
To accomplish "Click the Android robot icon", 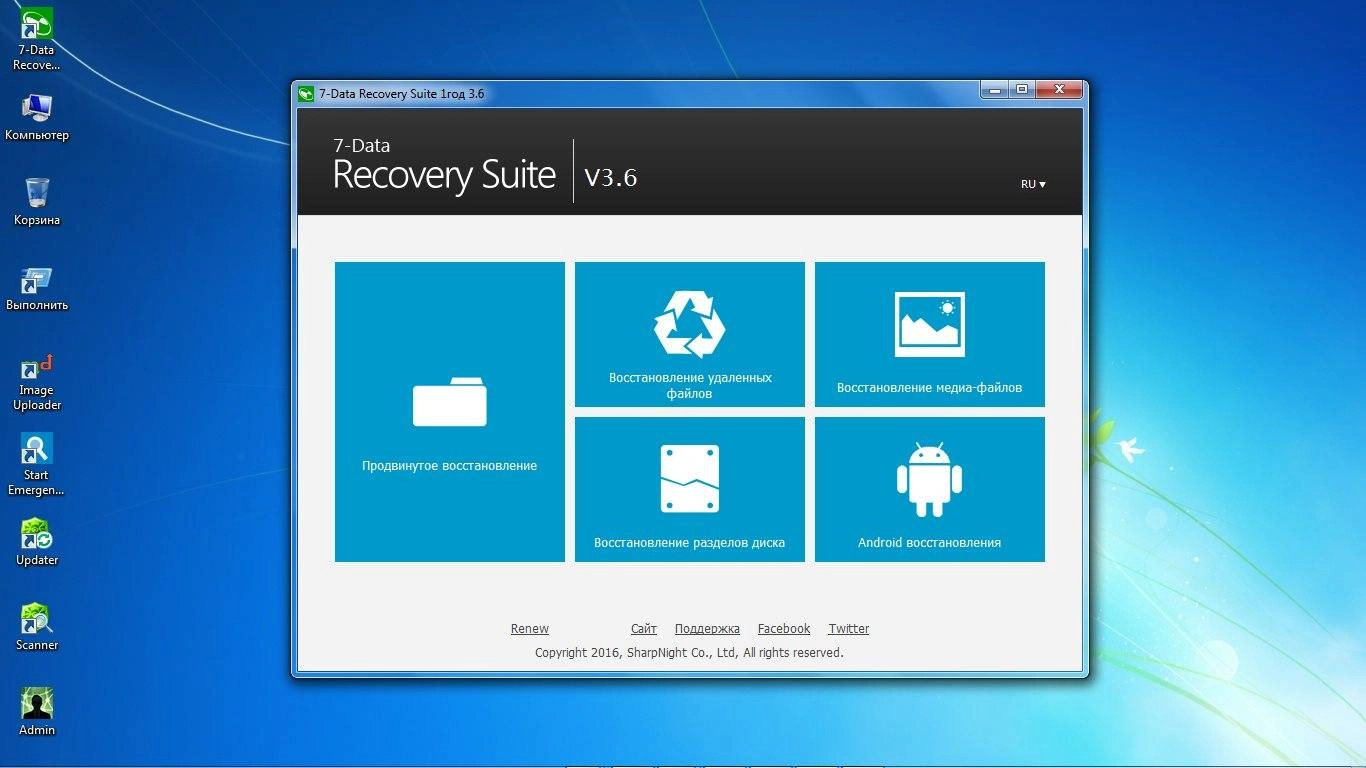I will pos(929,480).
